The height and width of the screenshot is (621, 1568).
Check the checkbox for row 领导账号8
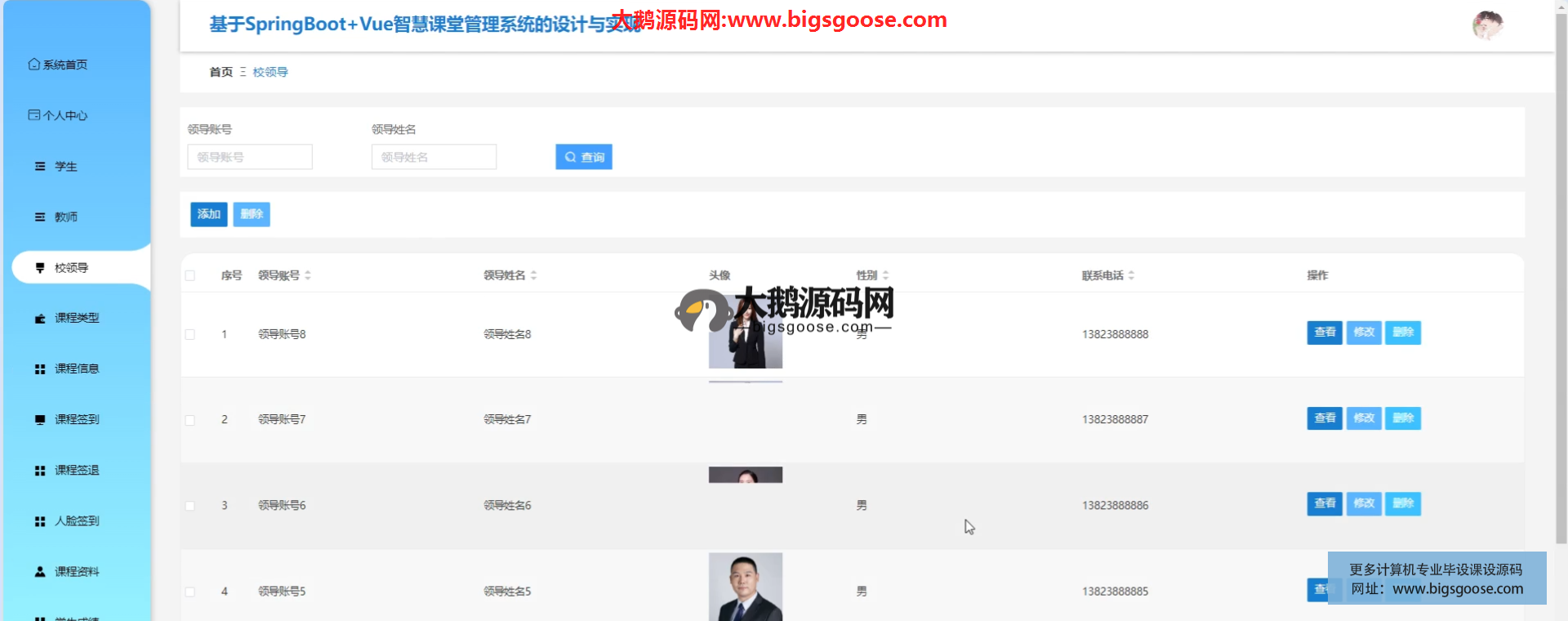[x=190, y=335]
